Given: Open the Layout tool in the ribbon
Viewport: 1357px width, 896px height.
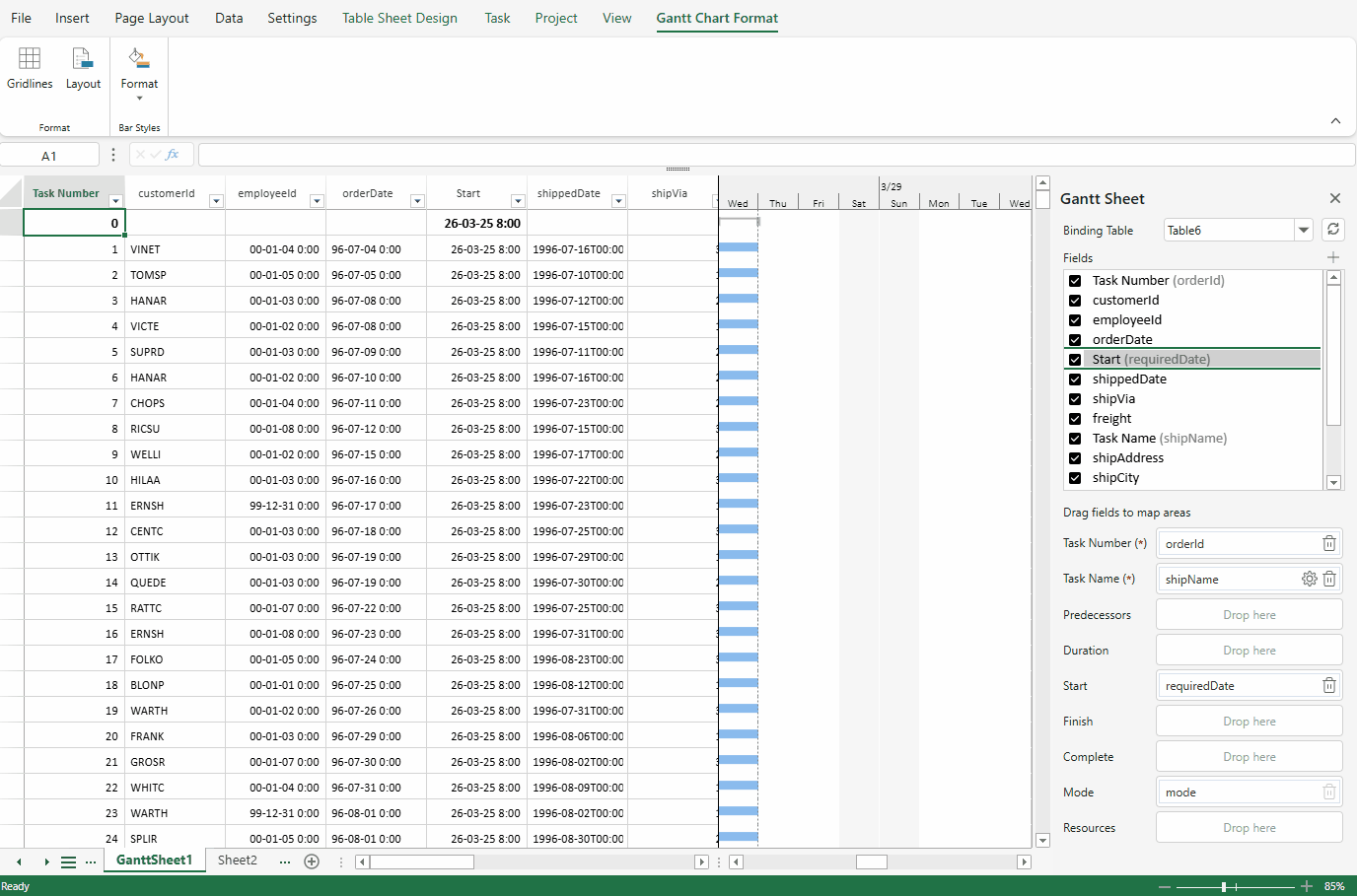Looking at the screenshot, I should coord(83,69).
